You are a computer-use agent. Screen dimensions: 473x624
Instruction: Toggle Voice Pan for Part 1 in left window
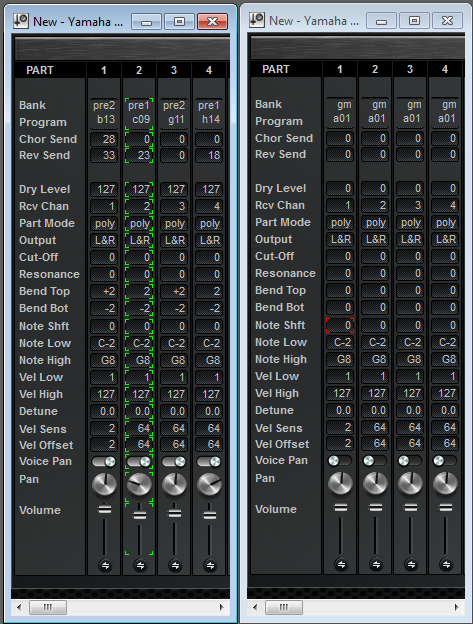[x=104, y=462]
